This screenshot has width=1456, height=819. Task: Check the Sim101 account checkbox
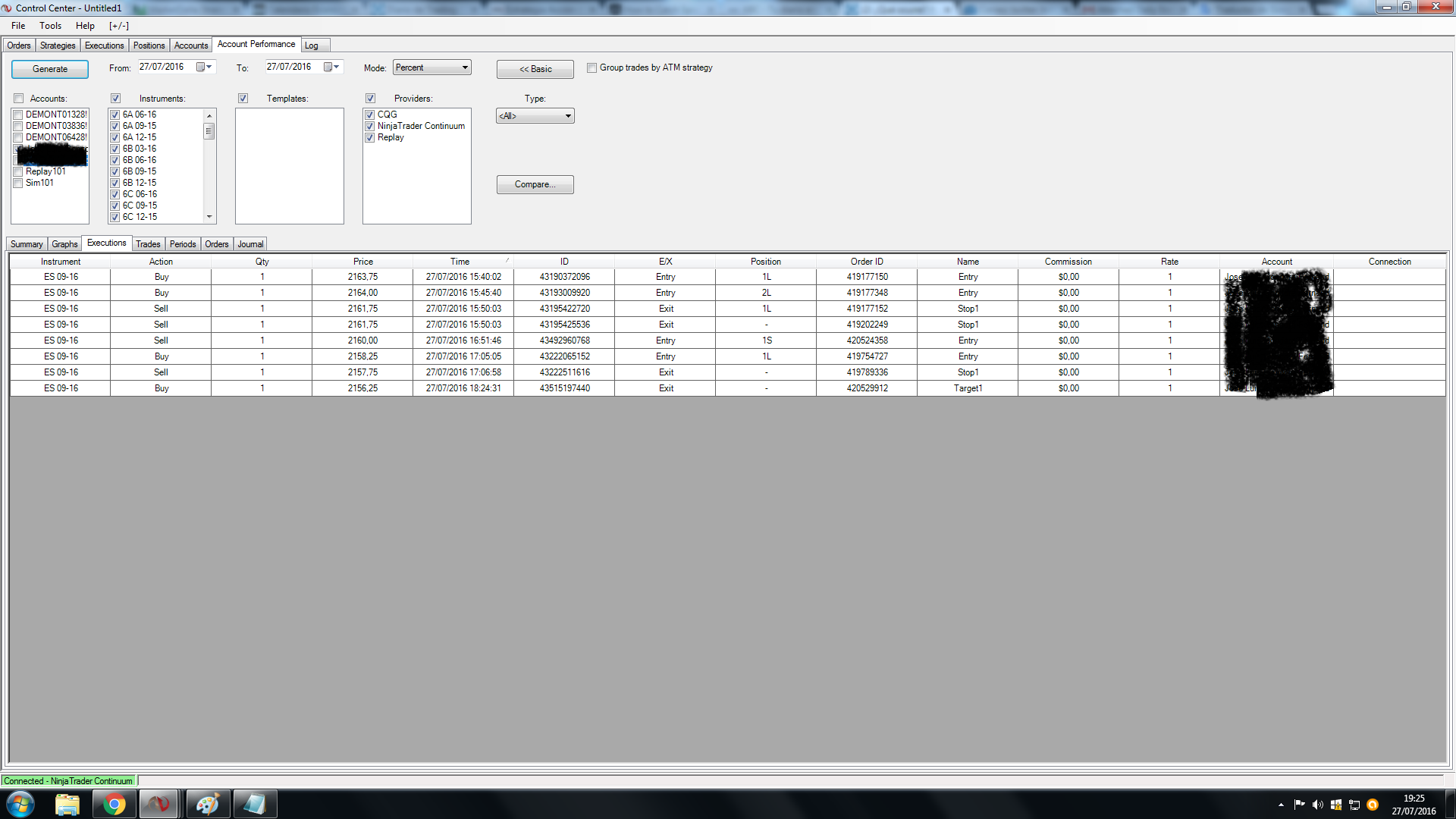[x=18, y=184]
